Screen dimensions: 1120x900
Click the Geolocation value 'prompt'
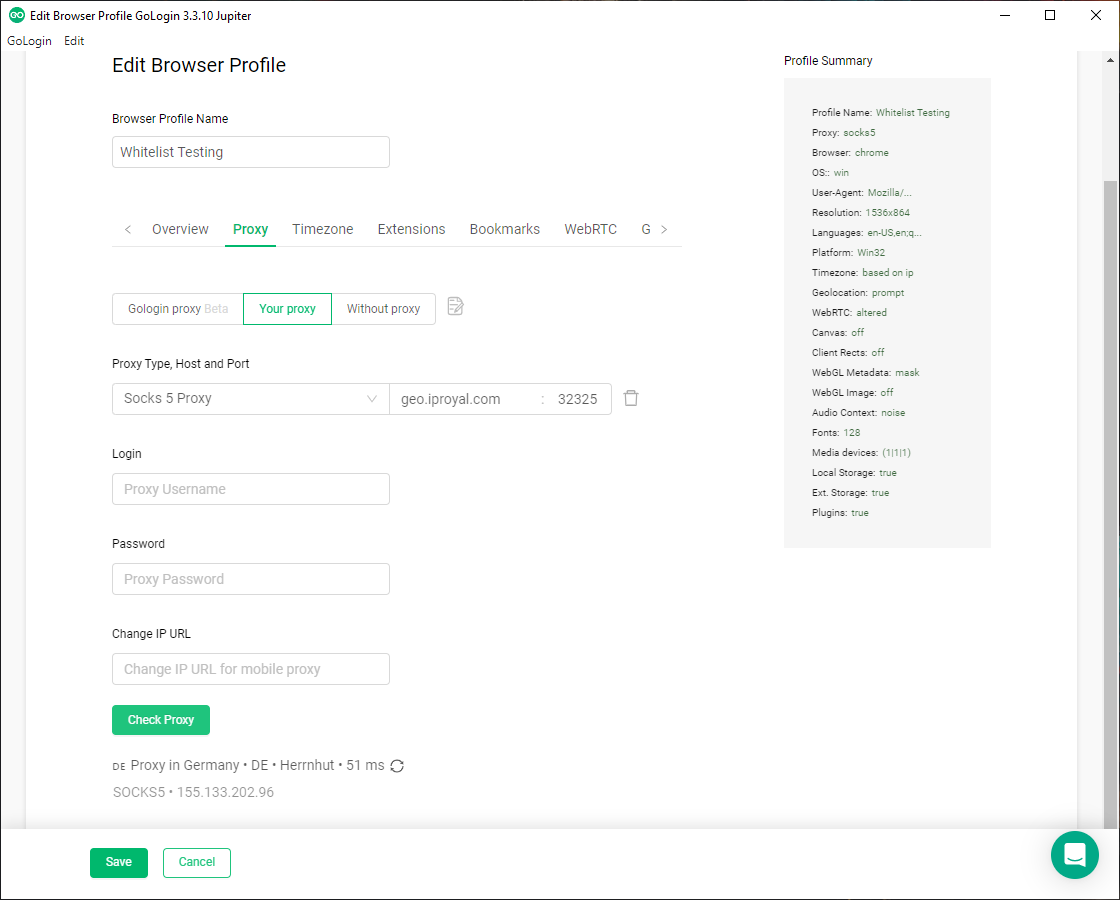888,293
